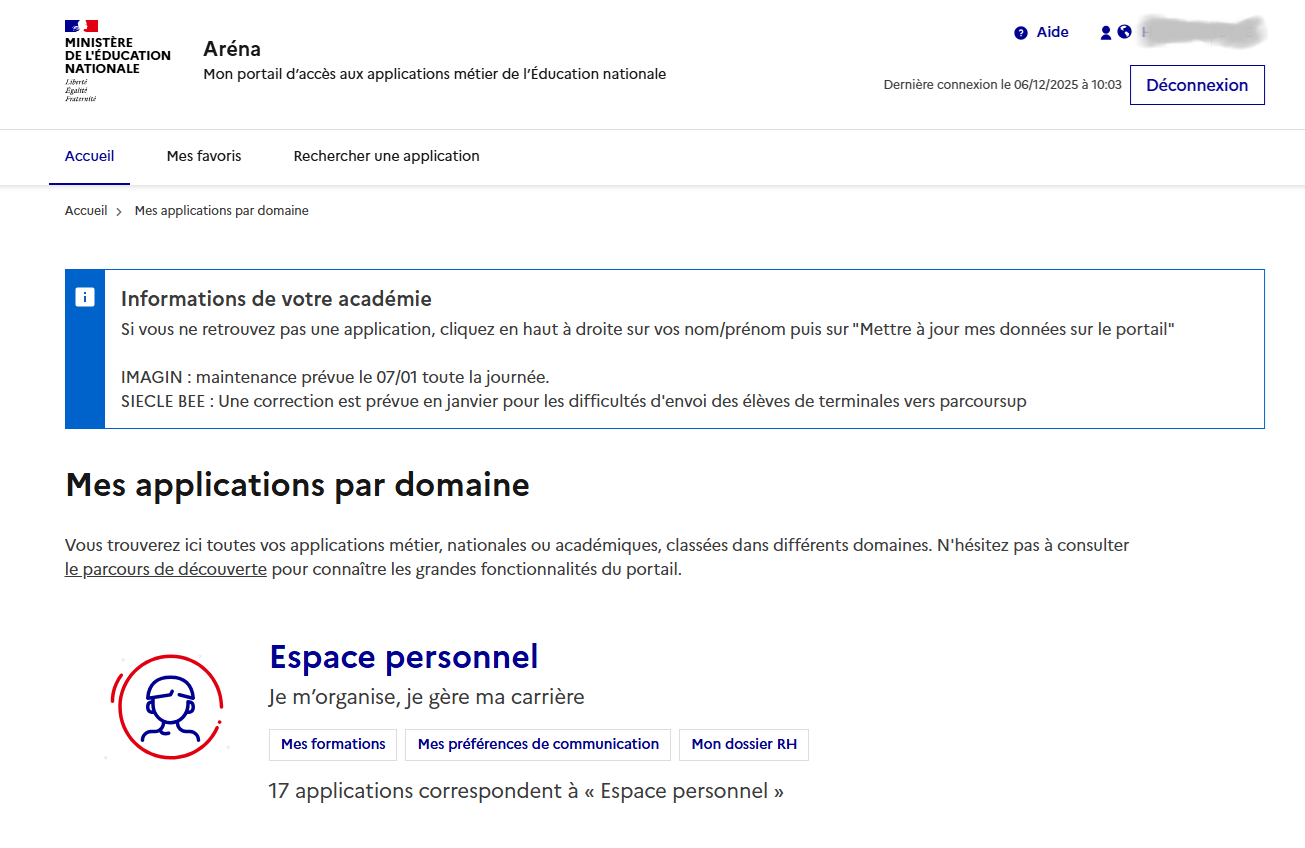Screen dimensions: 1305x848
Task: Click the Espace personnel circular avatar illustration
Action: click(167, 706)
